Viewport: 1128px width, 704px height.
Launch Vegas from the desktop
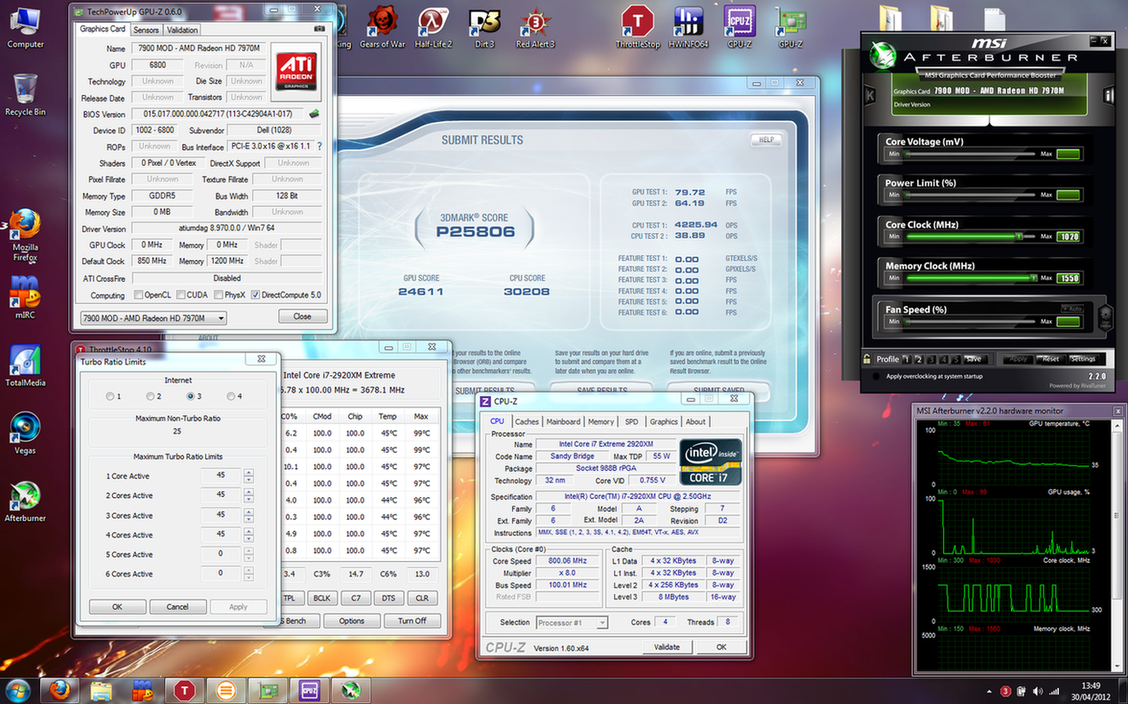(x=25, y=433)
